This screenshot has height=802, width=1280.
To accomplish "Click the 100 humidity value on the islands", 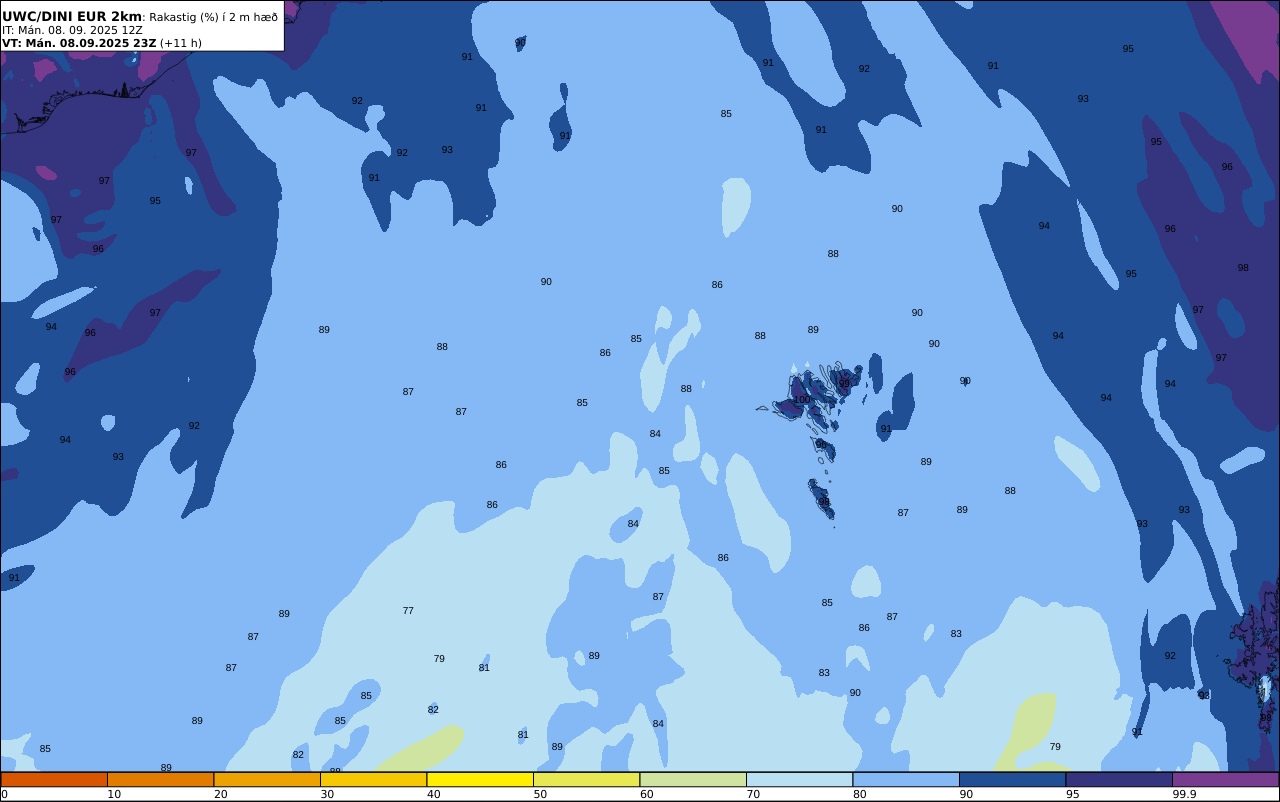I will [802, 400].
